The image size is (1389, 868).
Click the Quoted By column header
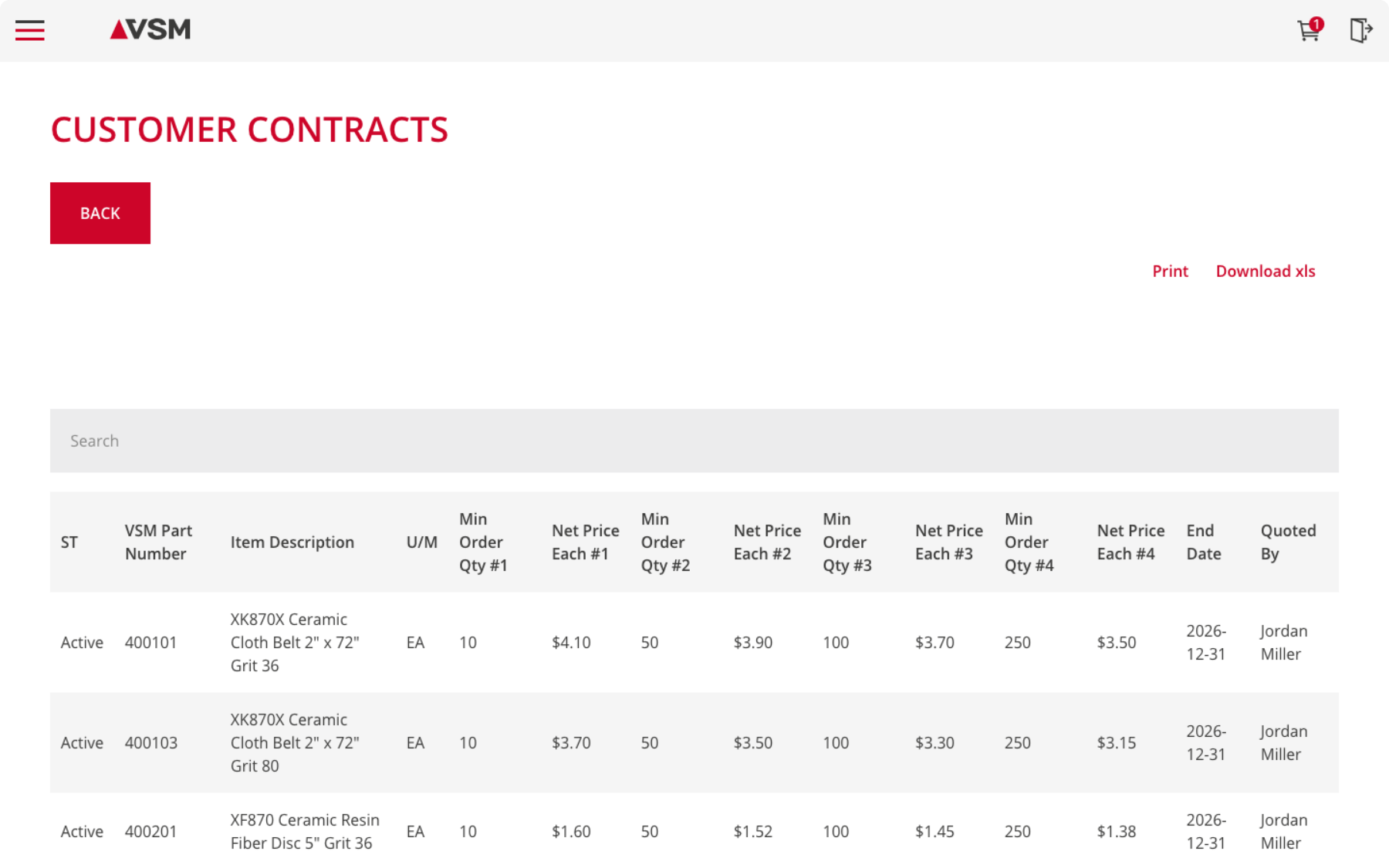[1289, 542]
